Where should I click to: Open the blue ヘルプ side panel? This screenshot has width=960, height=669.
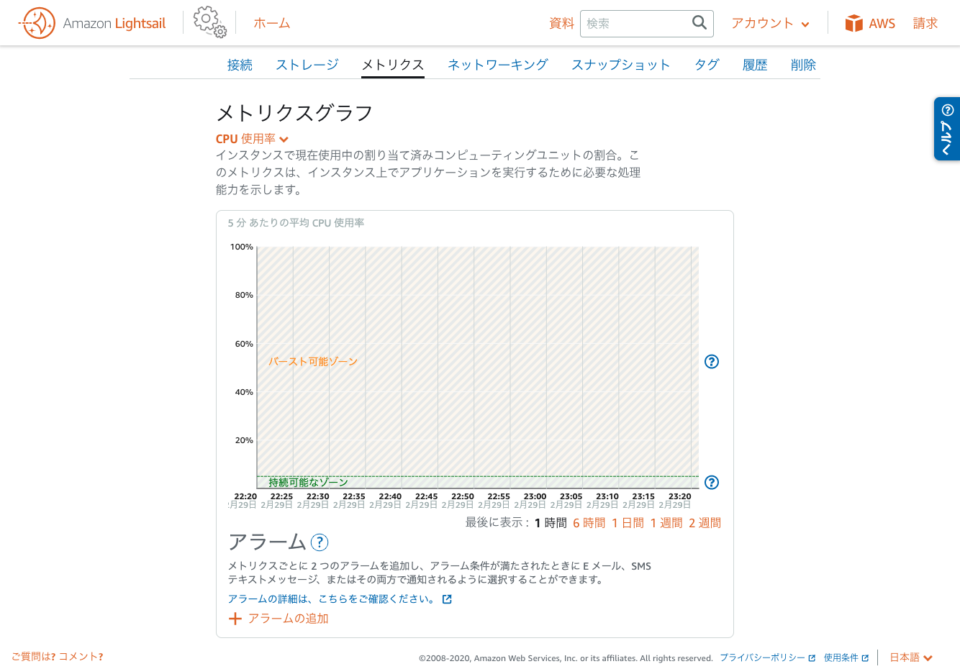pyautogui.click(x=946, y=128)
